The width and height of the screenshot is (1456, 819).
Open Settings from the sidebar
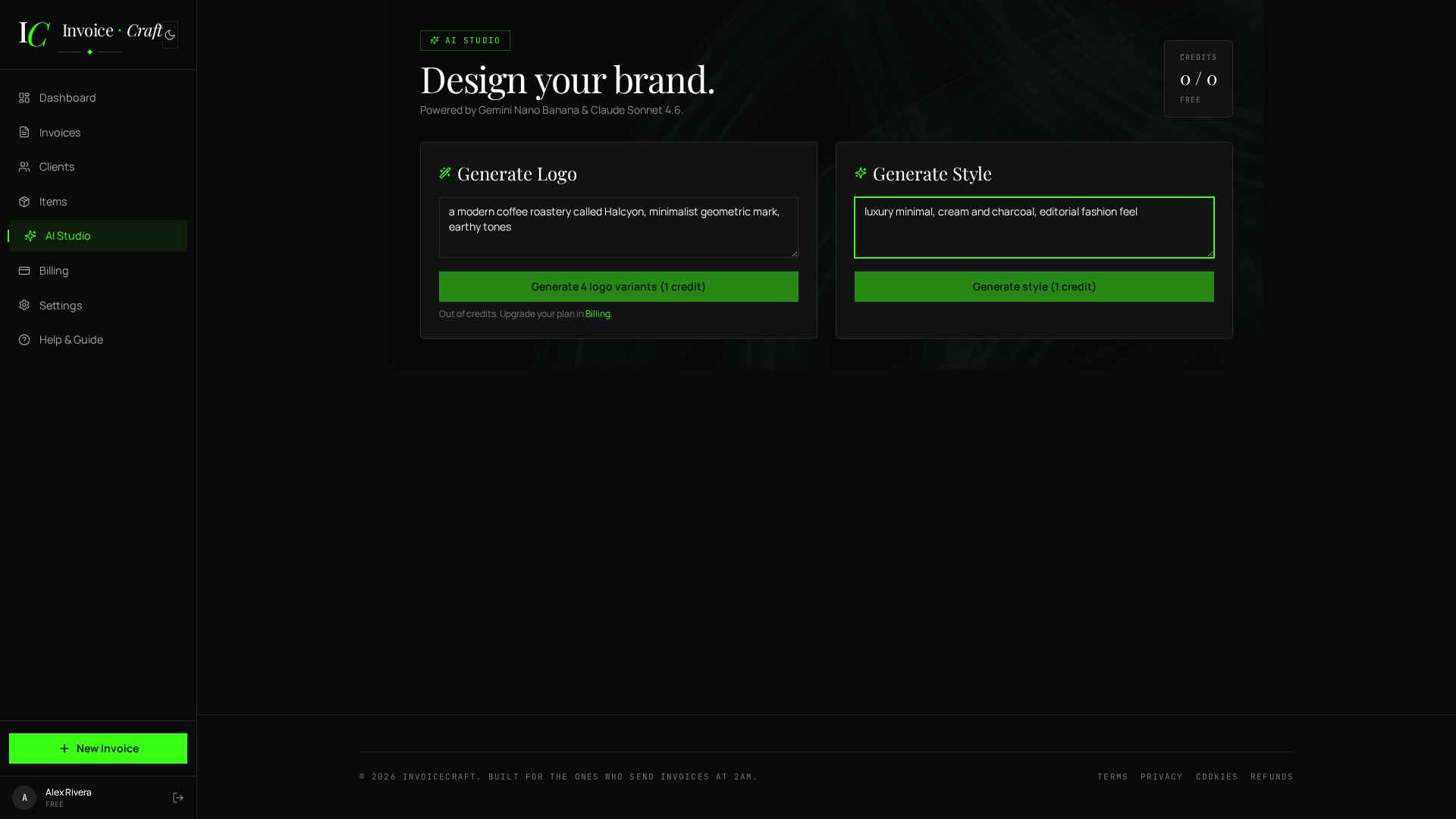(x=98, y=306)
